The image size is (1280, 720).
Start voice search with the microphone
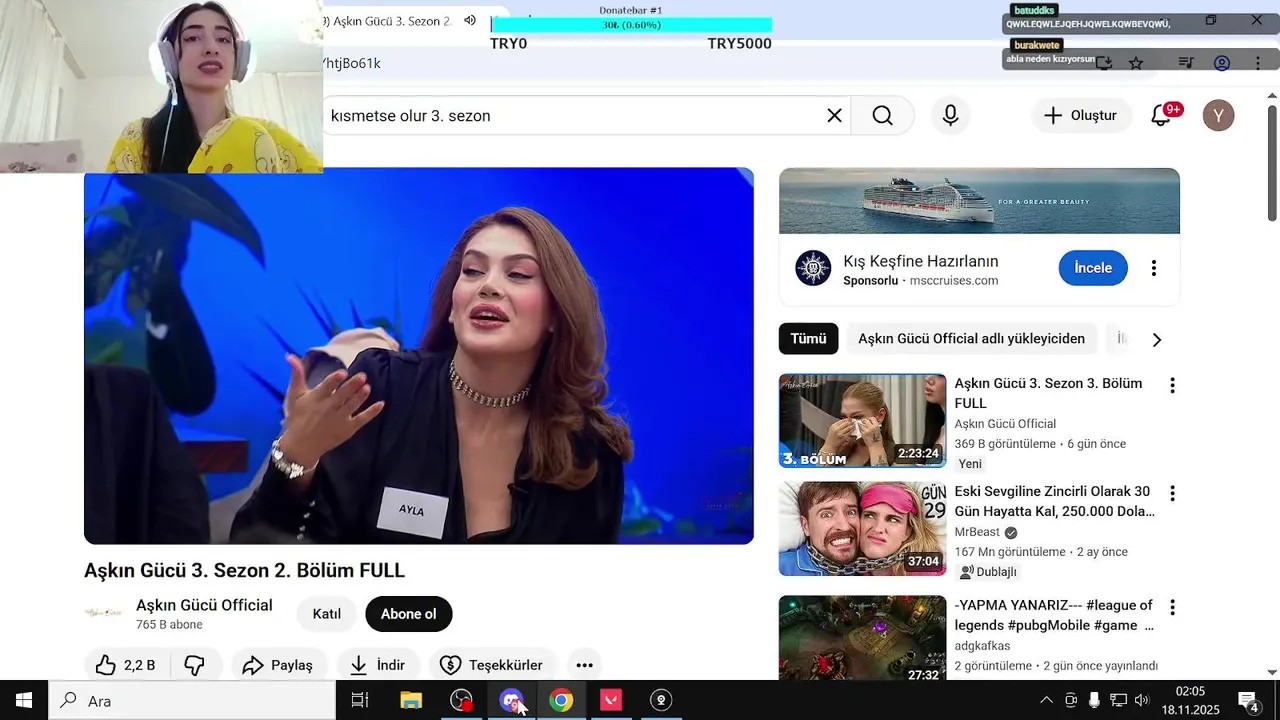pos(951,116)
